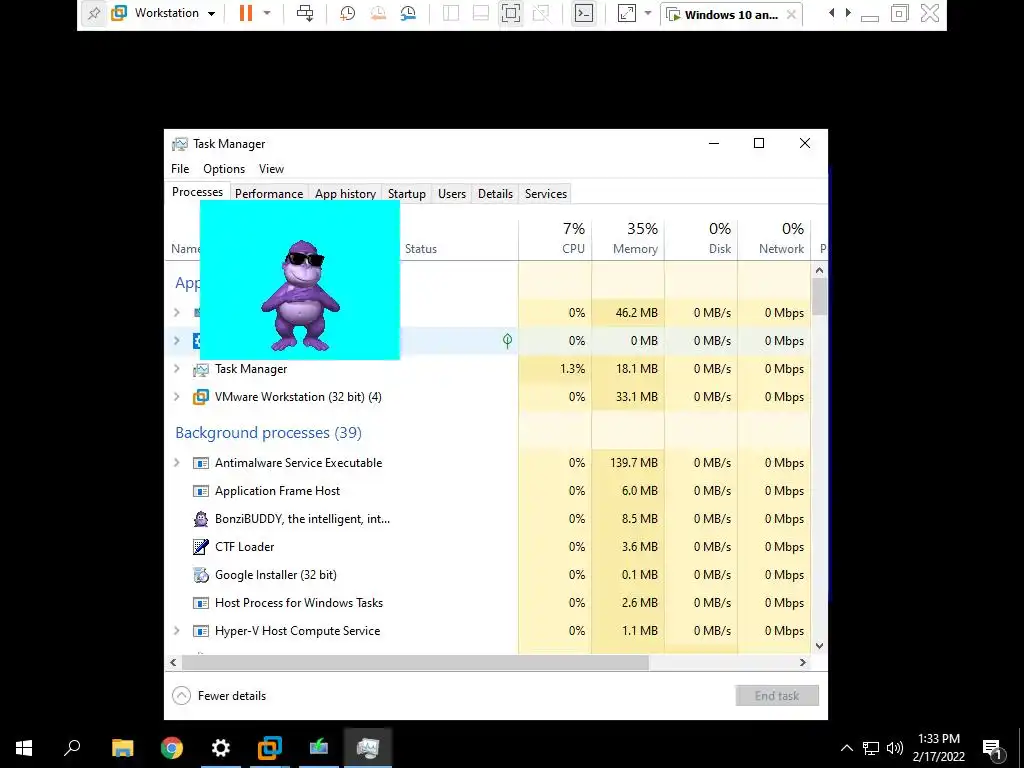Click the Antimalware Service Executable icon
Screen dimensions: 1024x768
click(200, 463)
